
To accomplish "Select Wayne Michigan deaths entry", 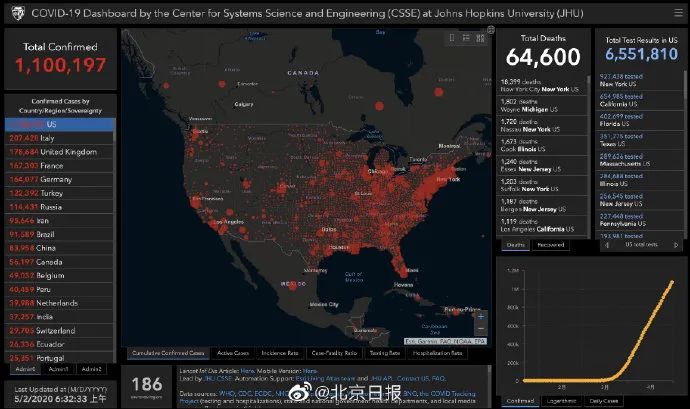I will [x=542, y=106].
